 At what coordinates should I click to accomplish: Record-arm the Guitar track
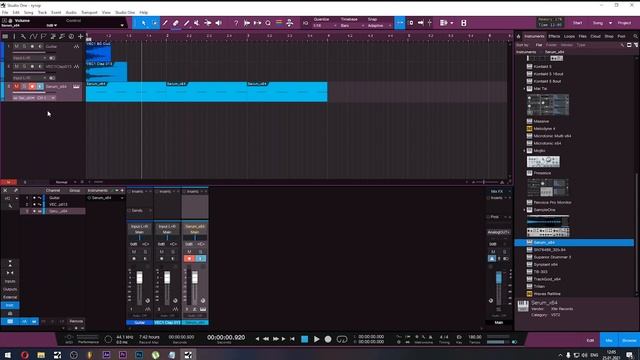(x=32, y=47)
